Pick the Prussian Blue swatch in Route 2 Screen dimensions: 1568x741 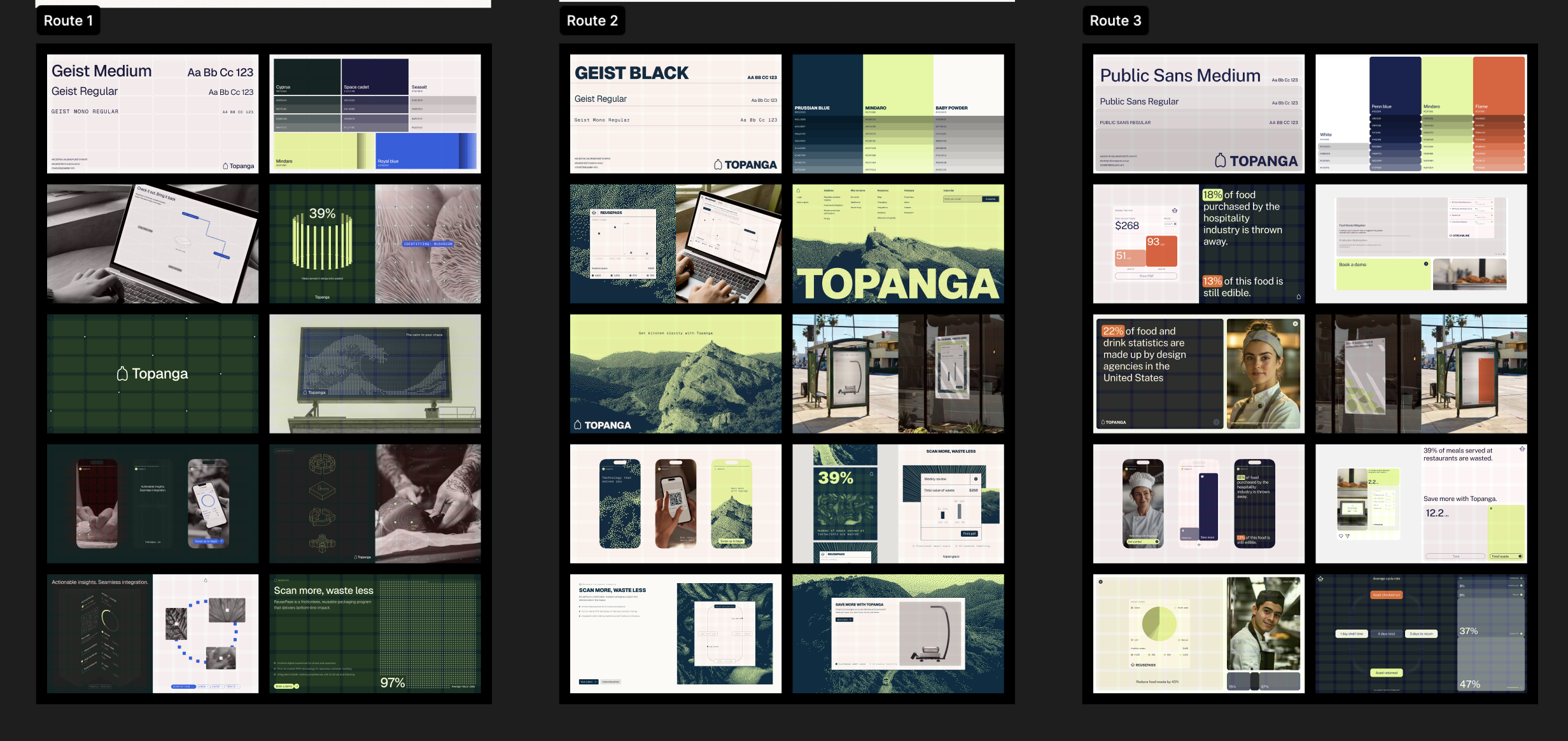click(x=827, y=84)
